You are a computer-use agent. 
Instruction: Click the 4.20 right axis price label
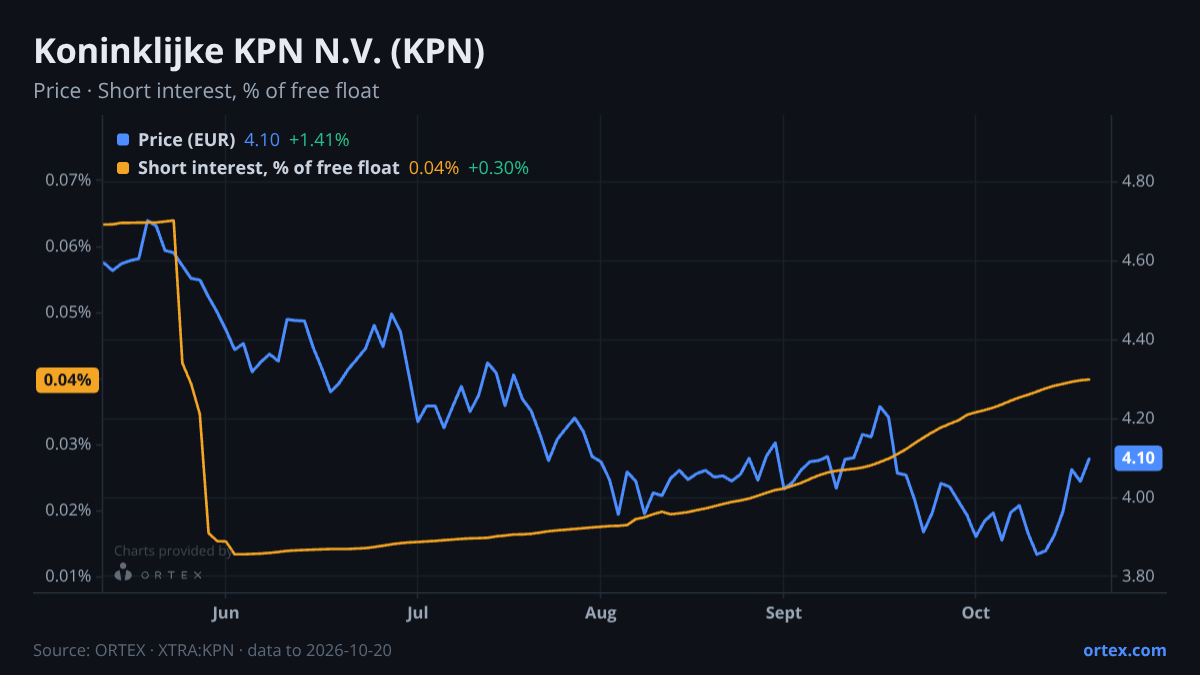click(1139, 418)
